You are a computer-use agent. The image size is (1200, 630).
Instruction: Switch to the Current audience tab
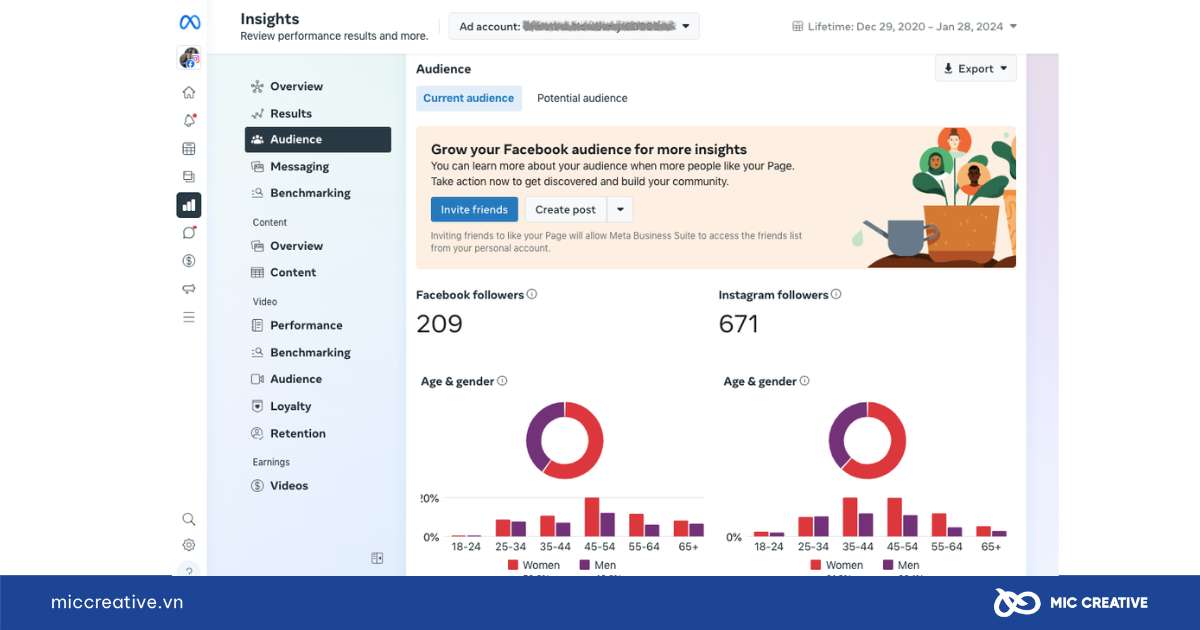[x=469, y=98]
